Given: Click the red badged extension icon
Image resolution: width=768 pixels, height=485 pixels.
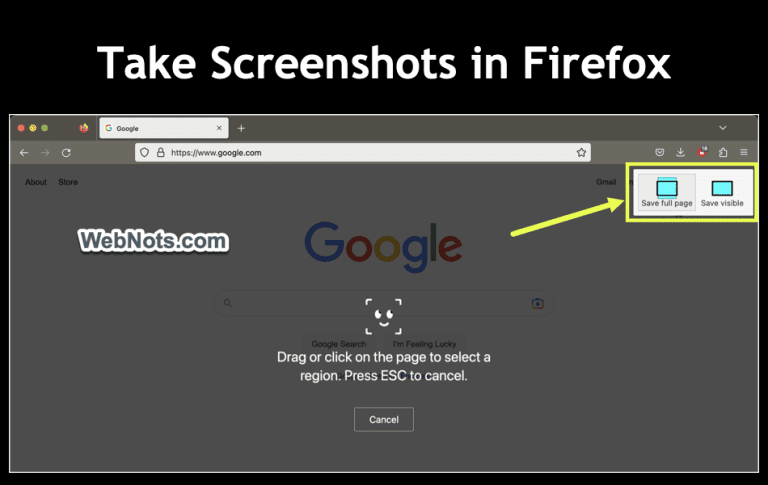Looking at the screenshot, I should pos(702,151).
